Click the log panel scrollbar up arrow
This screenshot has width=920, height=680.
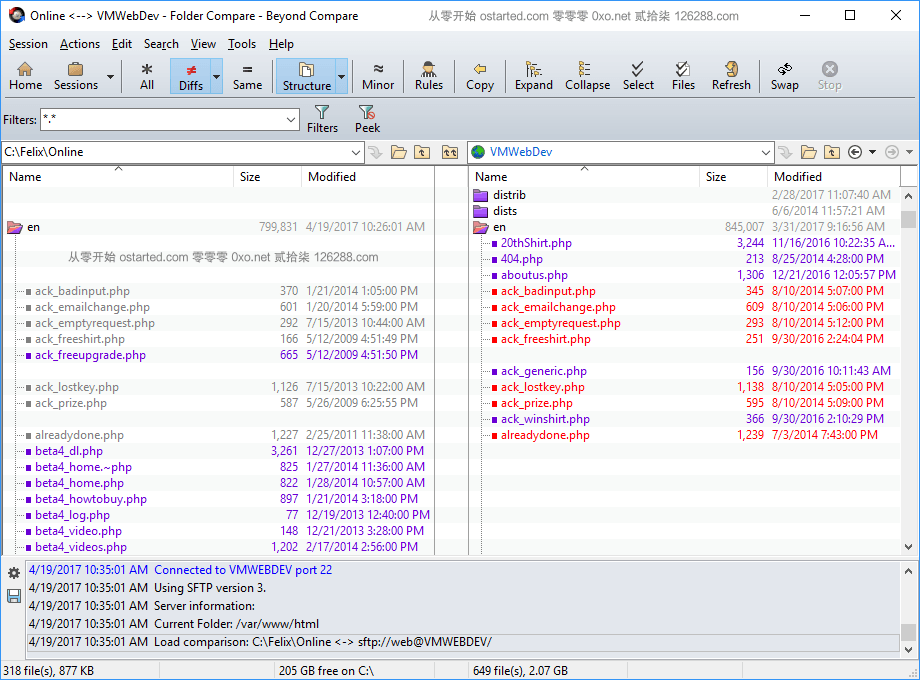[x=908, y=570]
